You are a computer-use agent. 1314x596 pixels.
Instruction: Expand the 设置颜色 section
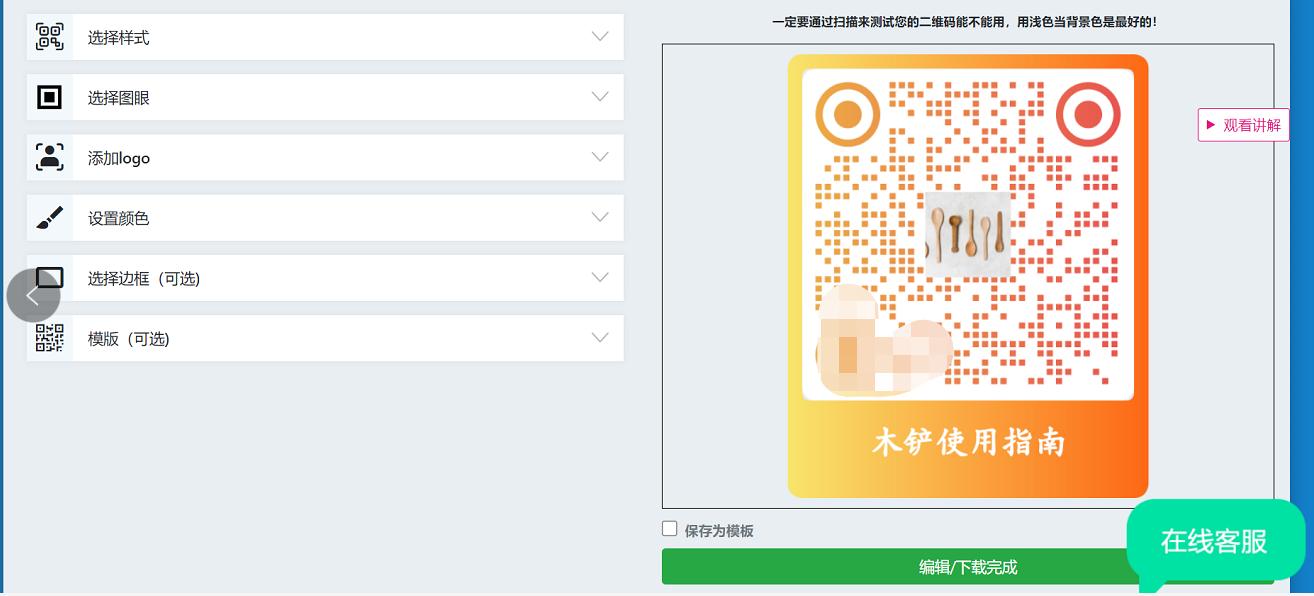point(599,217)
